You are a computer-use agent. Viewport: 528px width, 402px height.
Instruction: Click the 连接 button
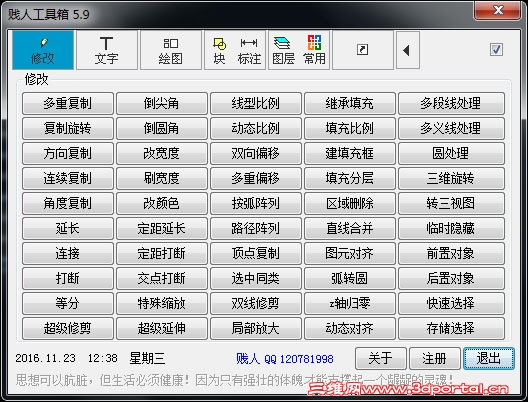pyautogui.click(x=68, y=254)
